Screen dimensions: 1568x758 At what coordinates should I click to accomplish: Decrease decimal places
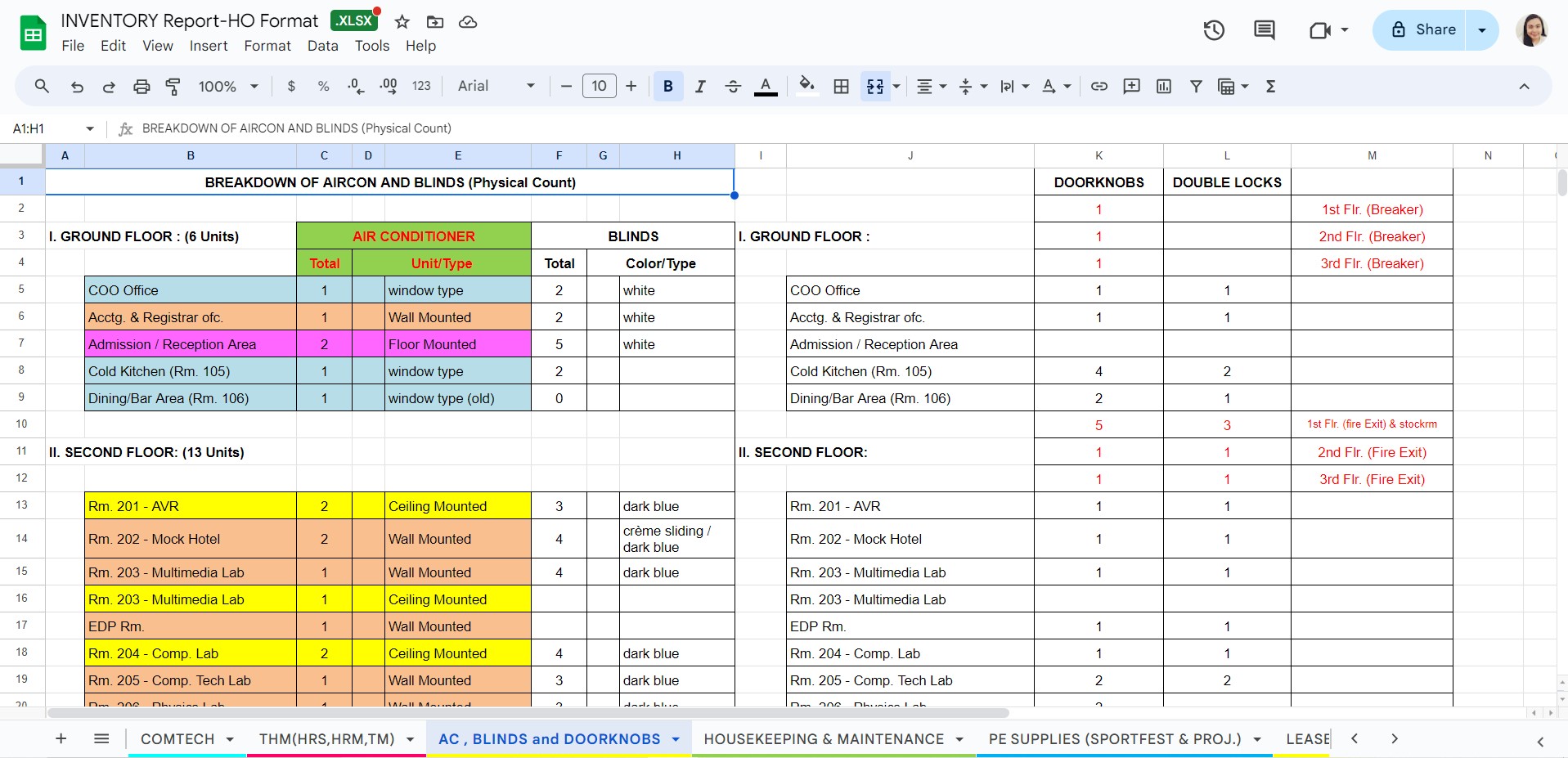coord(356,86)
